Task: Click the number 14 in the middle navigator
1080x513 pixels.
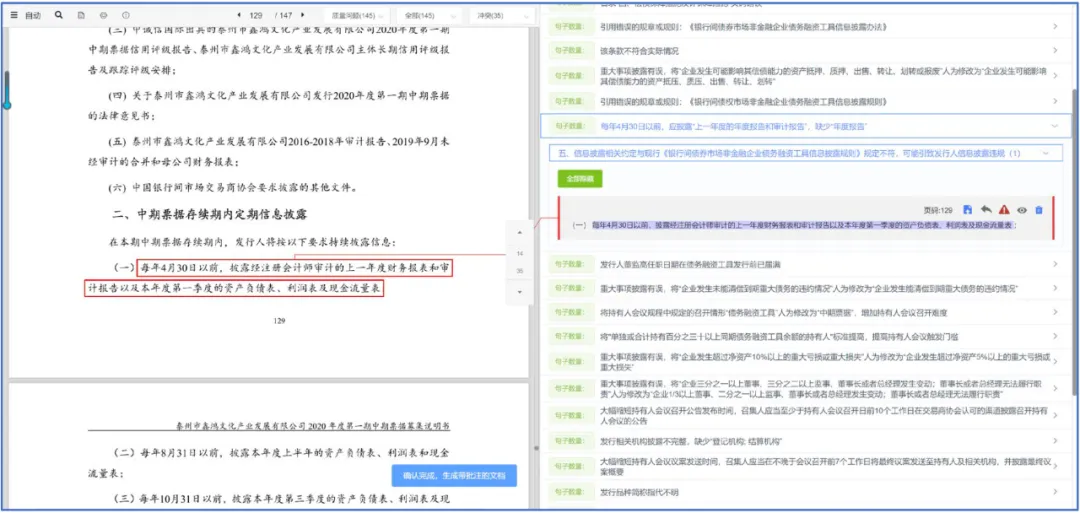Action: [x=519, y=253]
